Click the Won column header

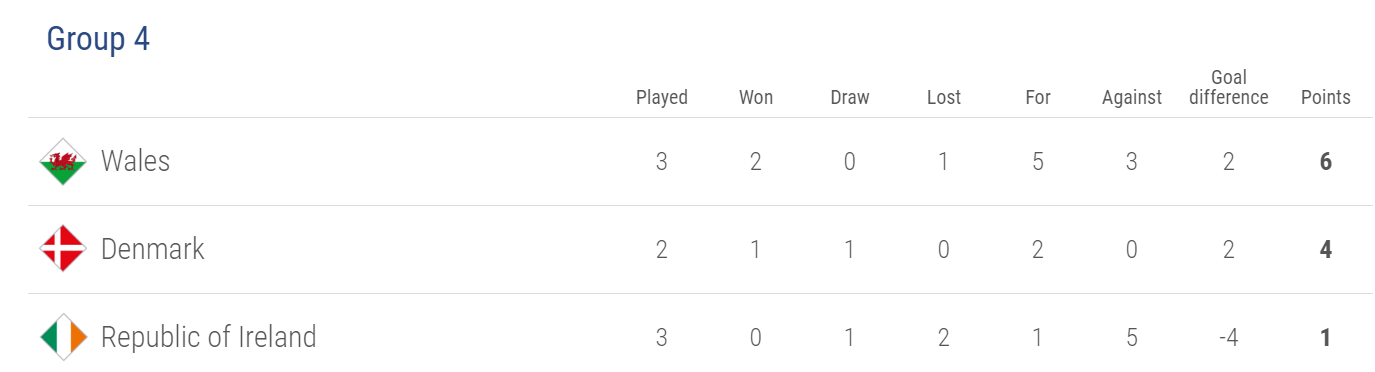tap(756, 97)
